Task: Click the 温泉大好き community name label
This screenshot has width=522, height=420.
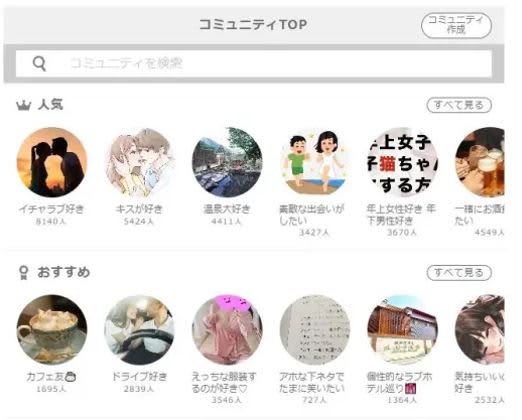Action: point(227,209)
